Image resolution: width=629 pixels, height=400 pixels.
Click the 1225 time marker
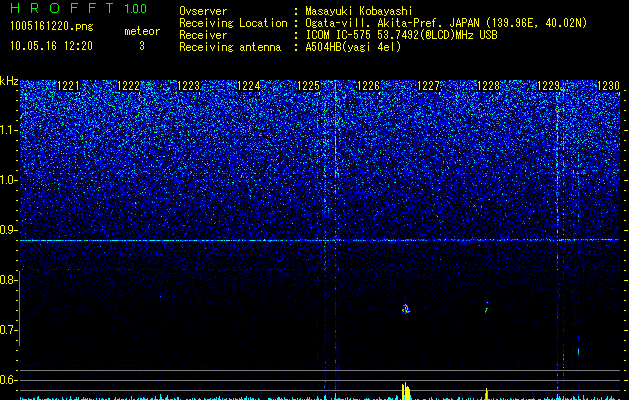coord(308,86)
